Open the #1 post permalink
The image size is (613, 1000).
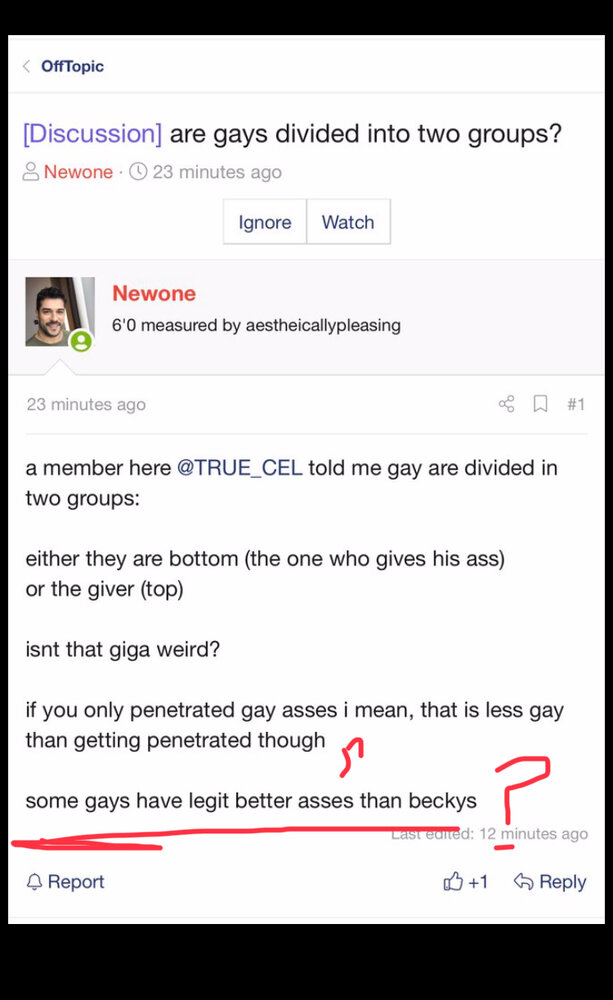point(576,404)
